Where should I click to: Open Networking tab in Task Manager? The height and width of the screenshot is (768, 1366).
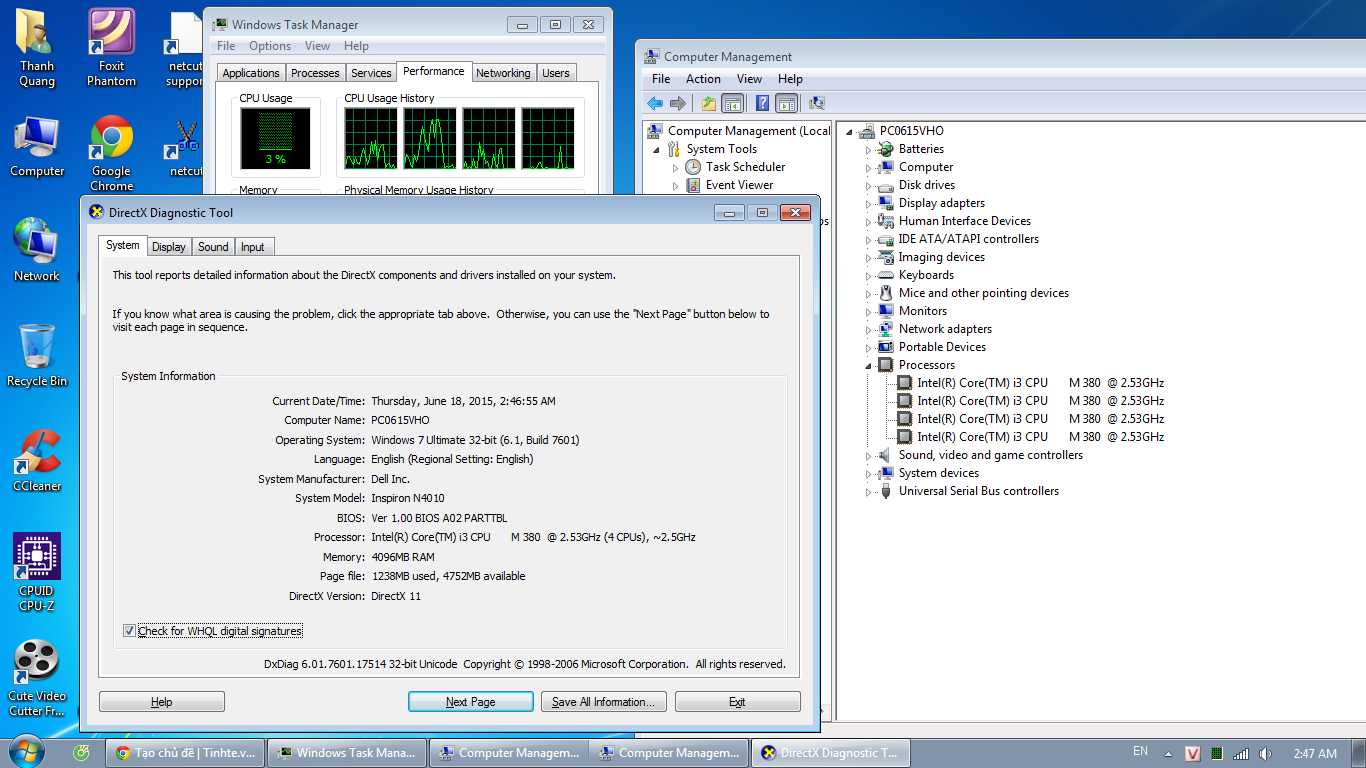point(503,73)
